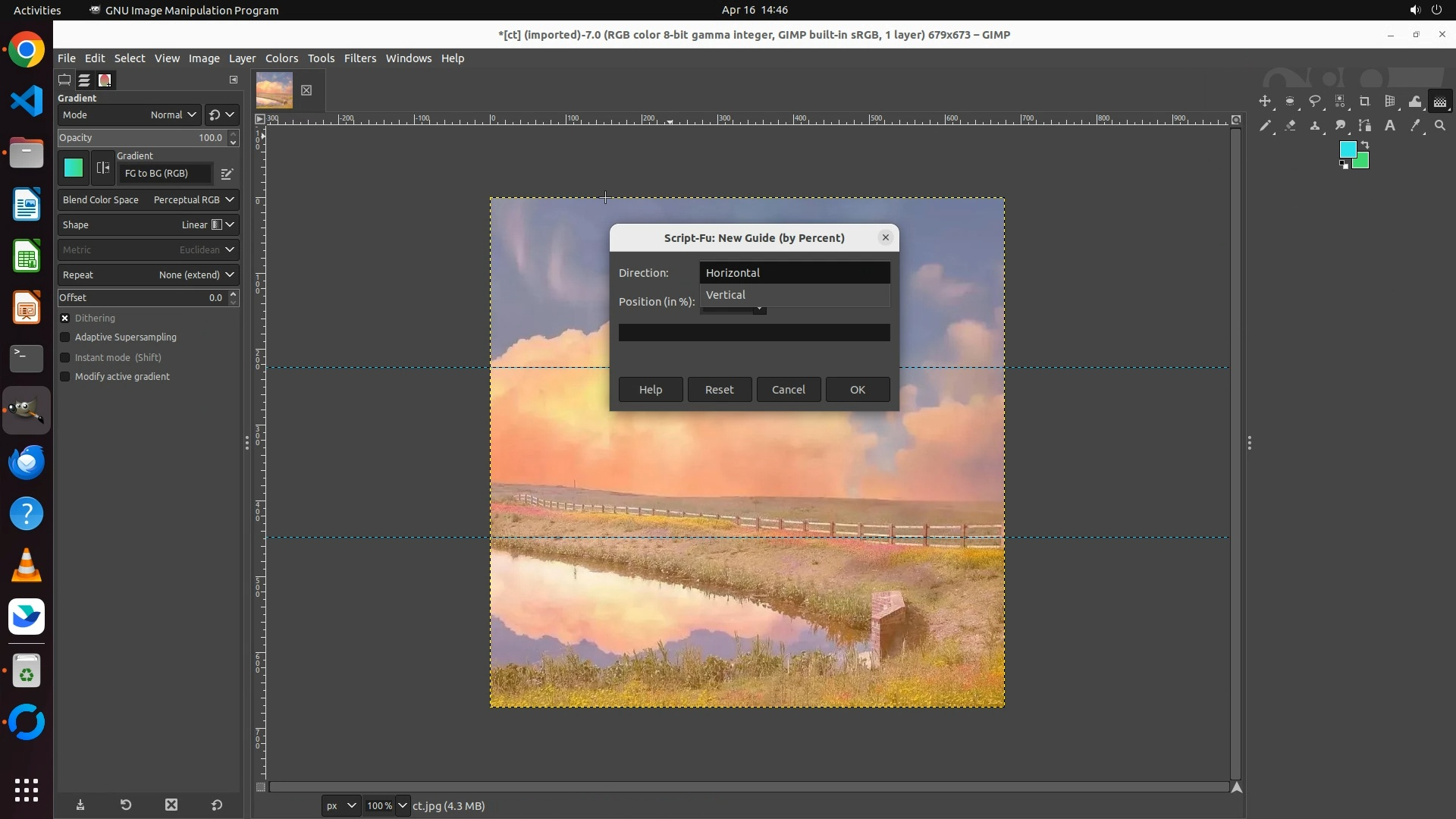Select the Free Select lasso tool
This screenshot has height=819, width=1456.
pyautogui.click(x=1315, y=102)
